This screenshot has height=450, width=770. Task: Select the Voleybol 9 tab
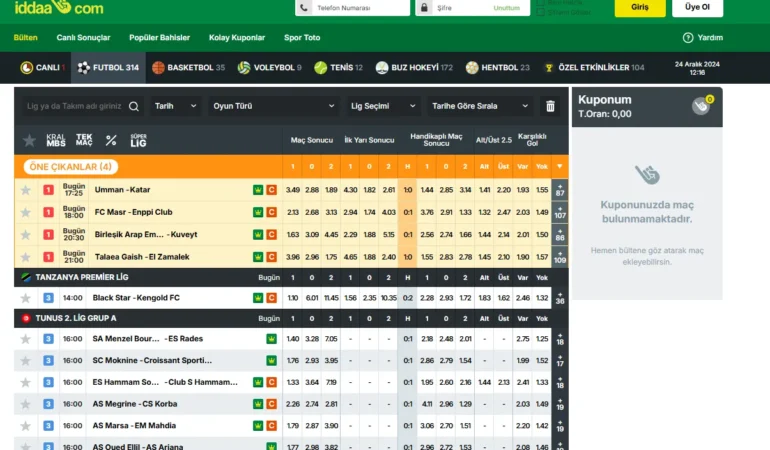pos(270,68)
